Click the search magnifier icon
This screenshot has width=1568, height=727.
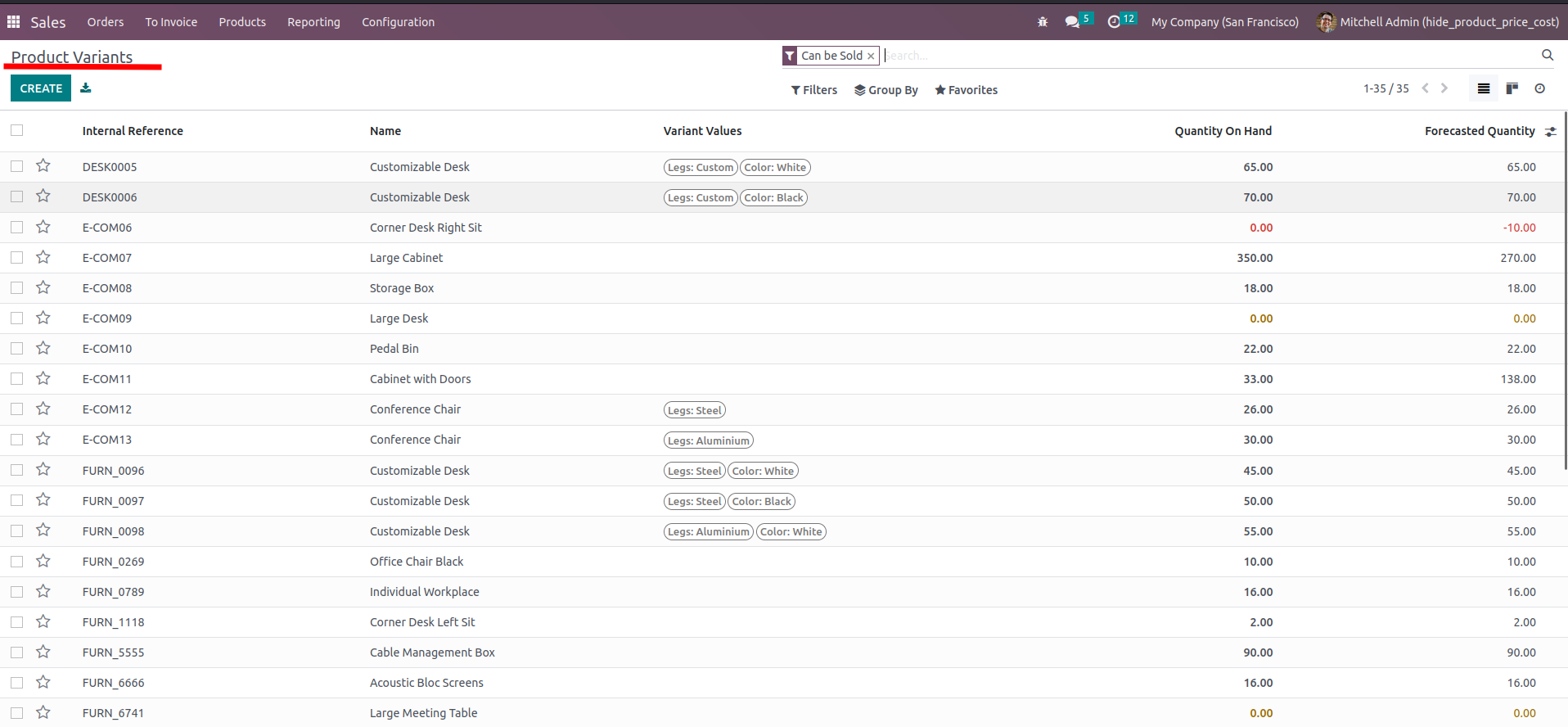[x=1548, y=55]
